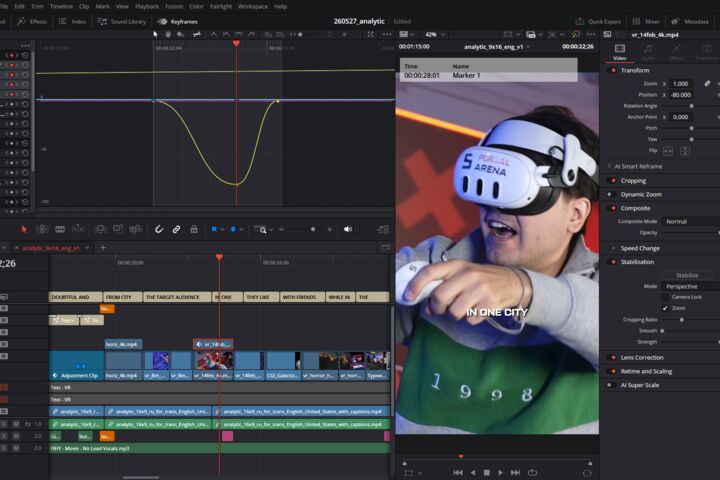The width and height of the screenshot is (720, 480).
Task: Switch to the Video tab in Inspector
Action: pyautogui.click(x=619, y=52)
